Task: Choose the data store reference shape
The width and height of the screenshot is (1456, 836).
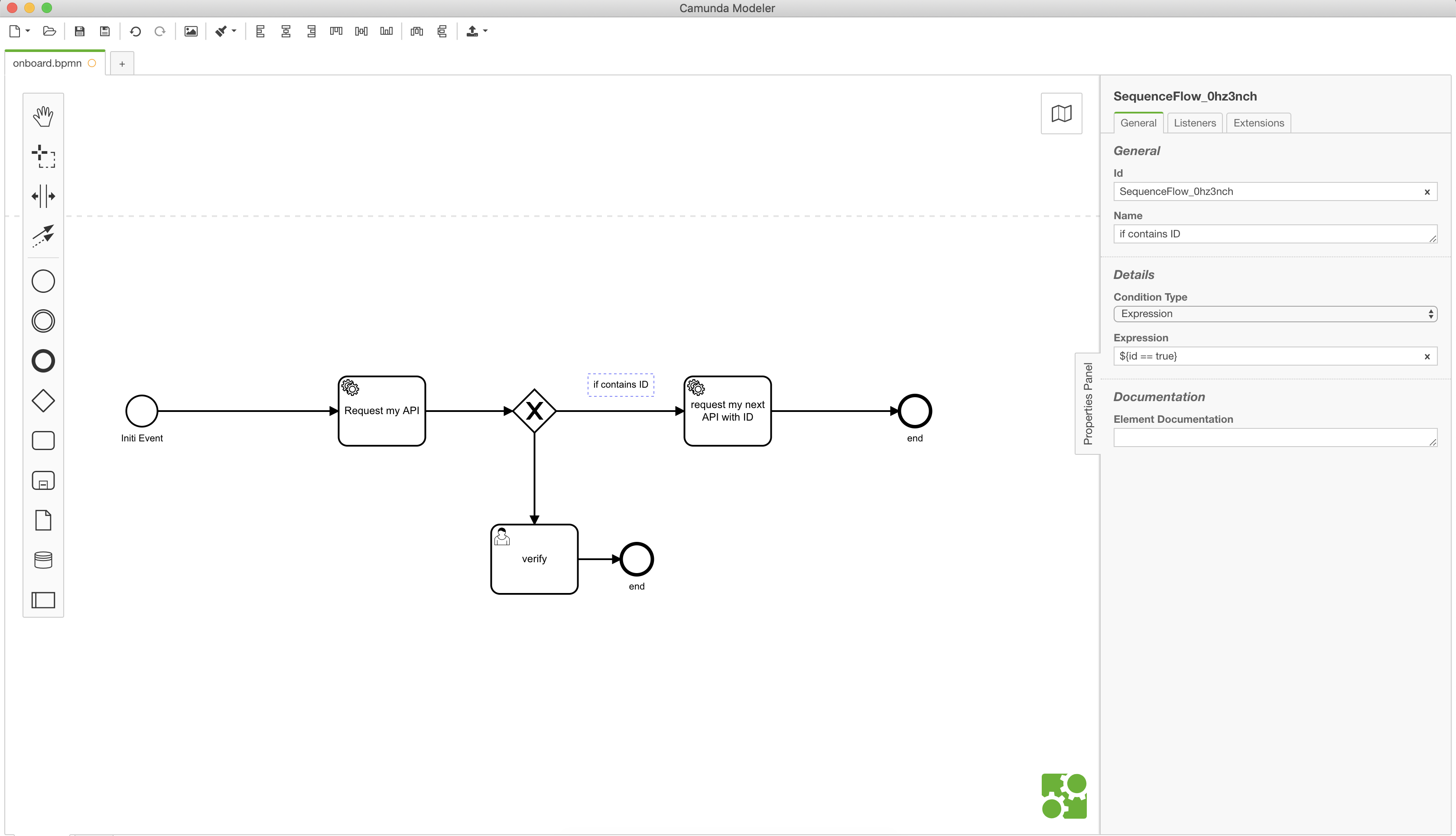Action: pos(43,560)
